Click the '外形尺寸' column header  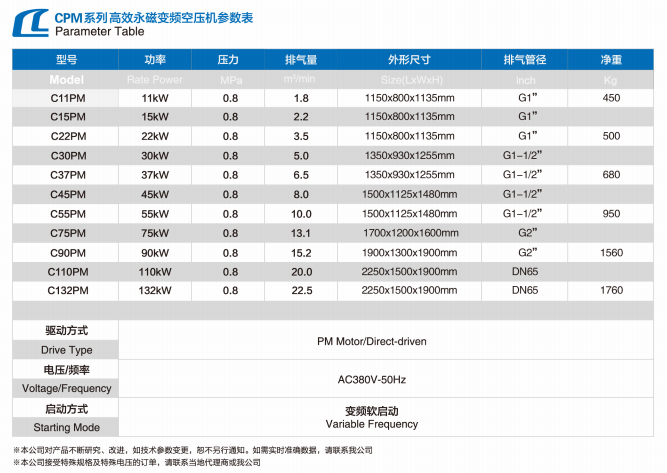click(409, 60)
